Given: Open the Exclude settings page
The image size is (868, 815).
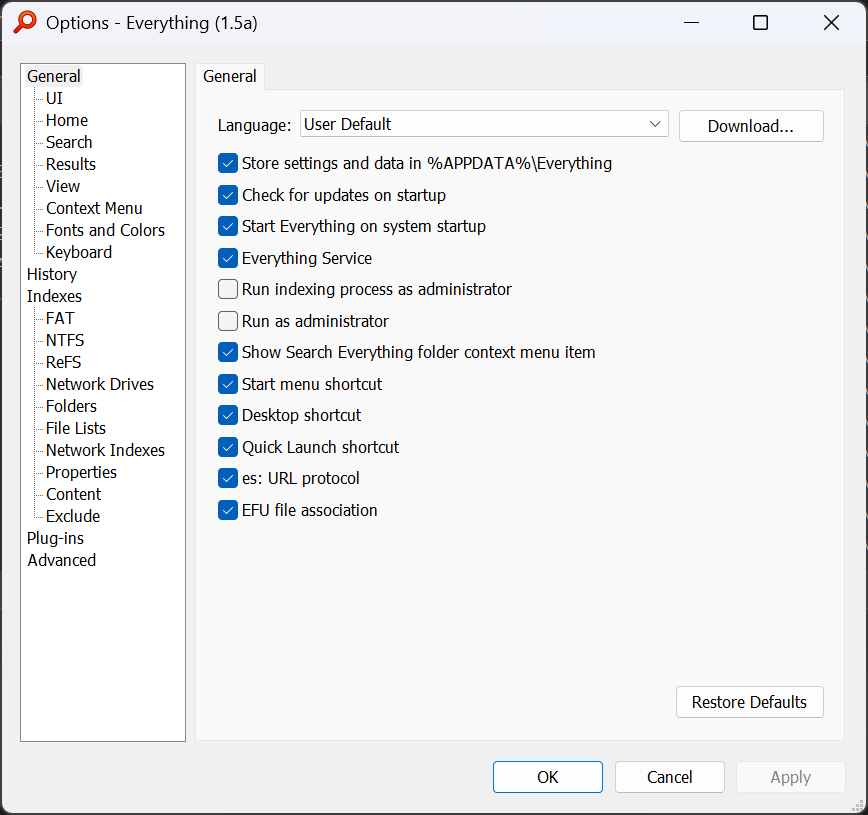Looking at the screenshot, I should point(73,516).
